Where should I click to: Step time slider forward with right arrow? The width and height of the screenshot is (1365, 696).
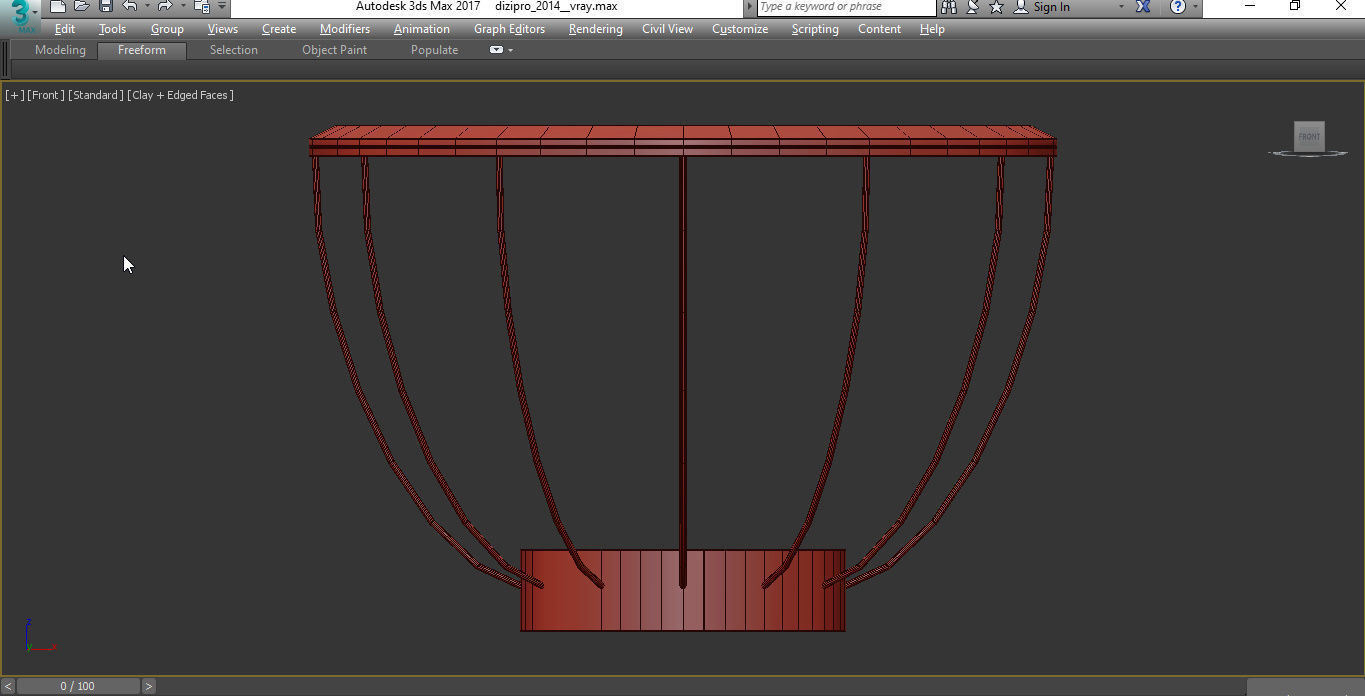pos(148,686)
